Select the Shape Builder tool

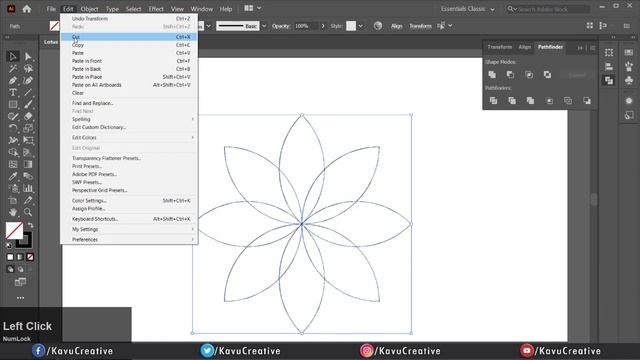[13, 152]
